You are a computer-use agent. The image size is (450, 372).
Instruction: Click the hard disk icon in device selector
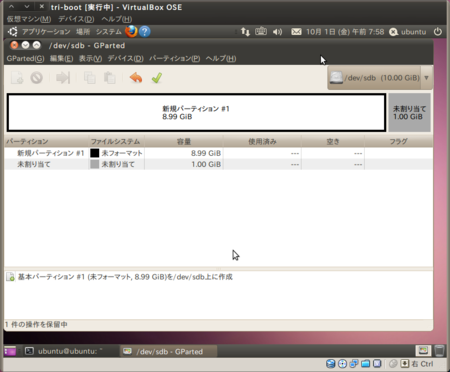[336, 78]
